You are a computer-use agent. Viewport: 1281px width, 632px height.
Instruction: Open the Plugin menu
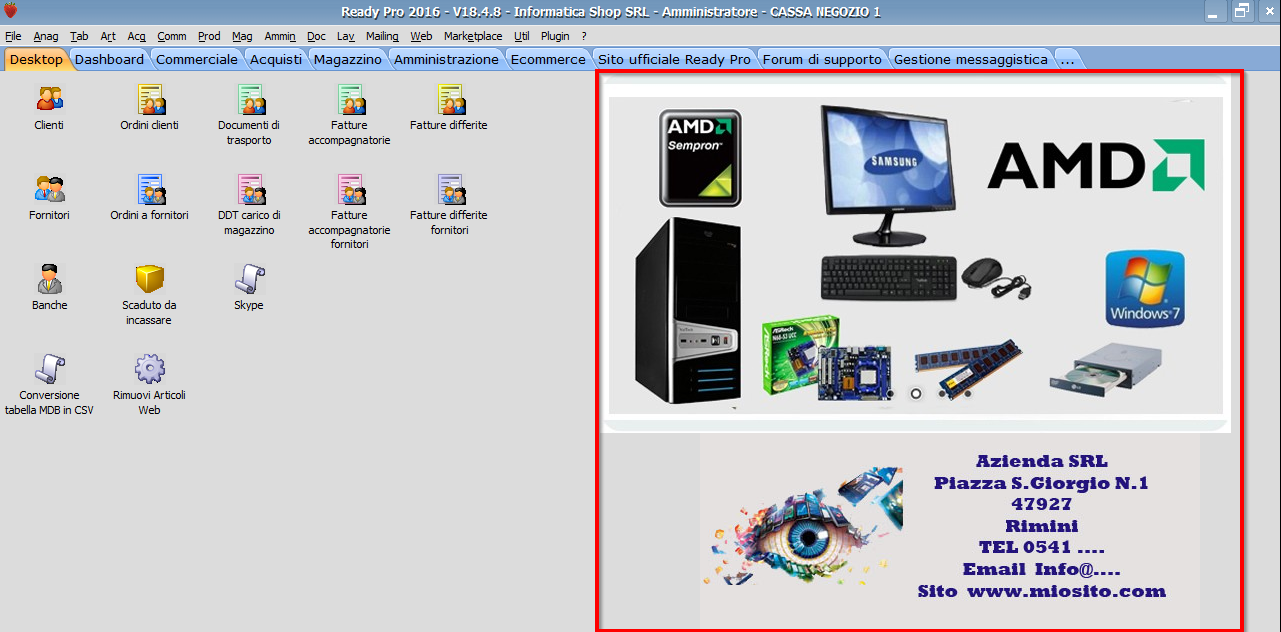pyautogui.click(x=555, y=36)
